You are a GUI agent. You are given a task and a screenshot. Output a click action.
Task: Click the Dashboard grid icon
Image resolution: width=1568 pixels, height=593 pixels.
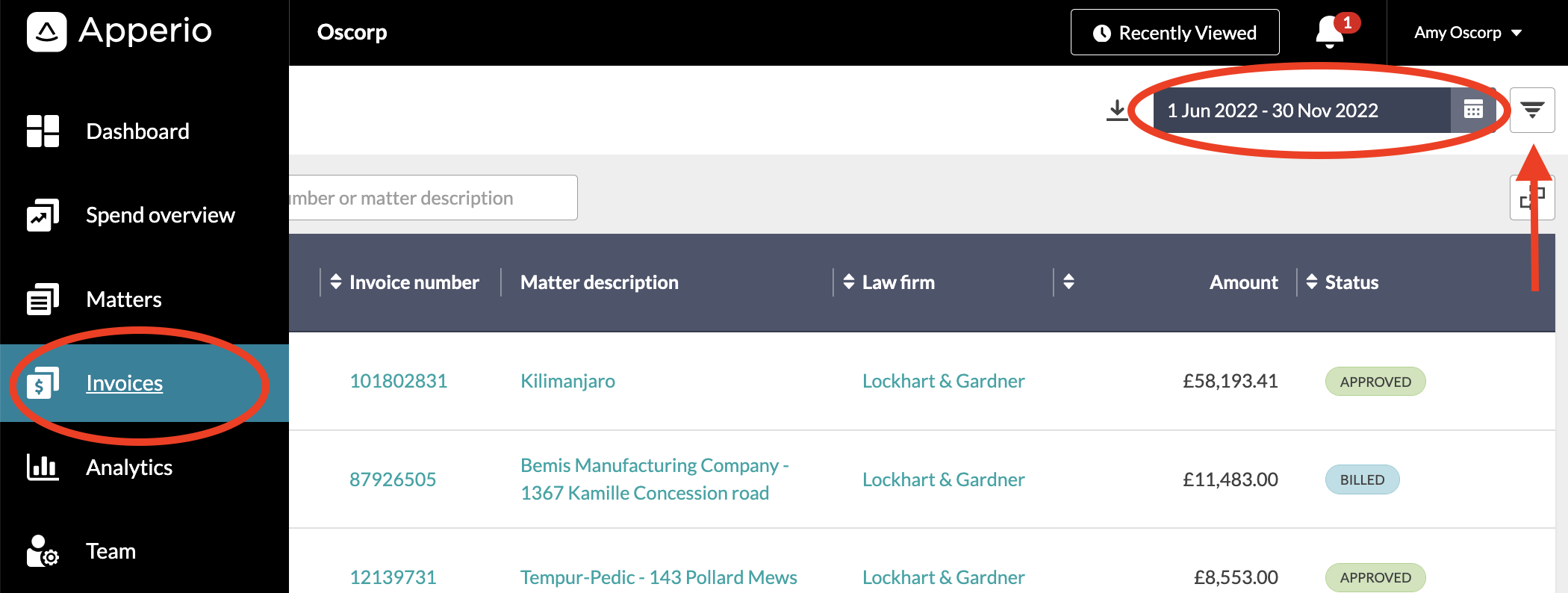coord(43,131)
